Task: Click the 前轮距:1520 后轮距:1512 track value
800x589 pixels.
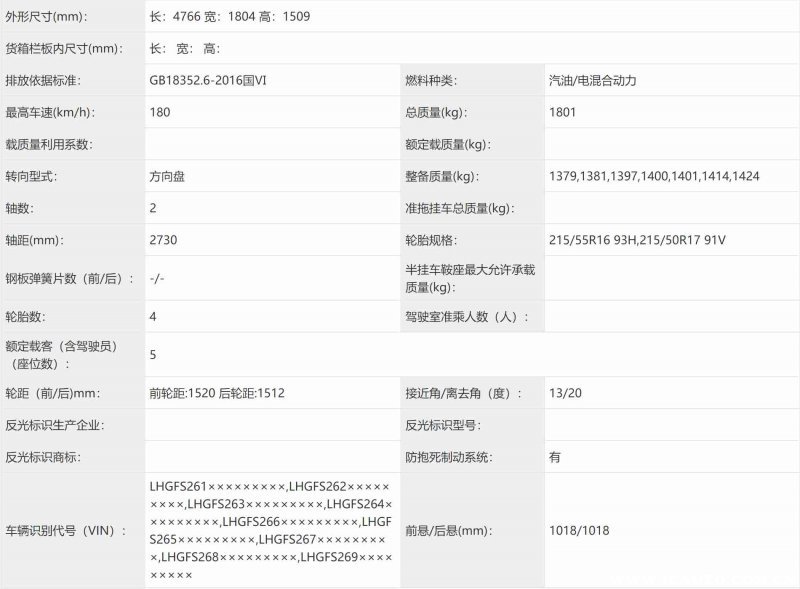Action: coord(217,393)
